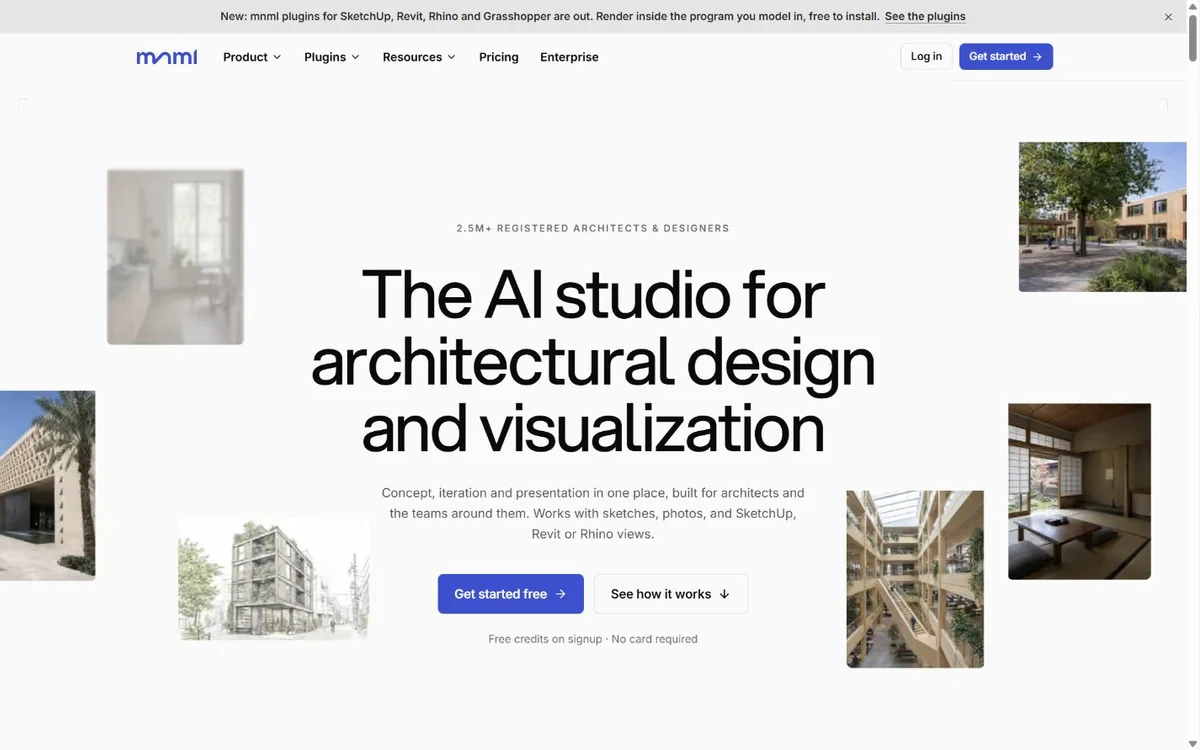1200x750 pixels.
Task: View the atrium interior render image
Action: (x=915, y=579)
